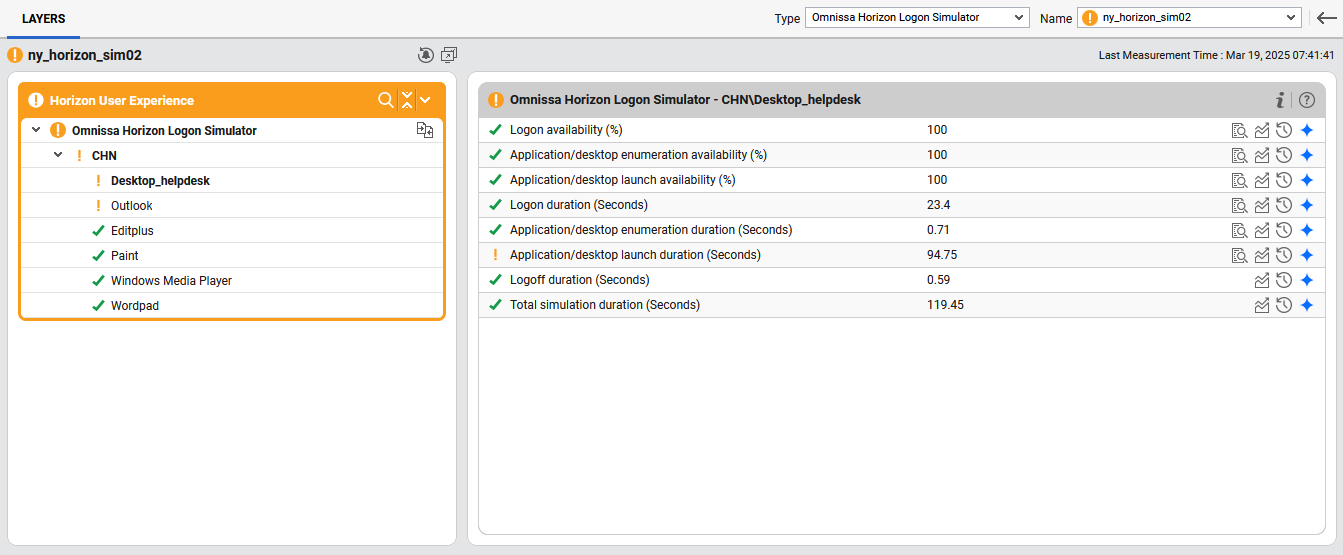Click the ny_horizon_sim02 component title at top left
Screen dimensions: 1343x555
85,55
